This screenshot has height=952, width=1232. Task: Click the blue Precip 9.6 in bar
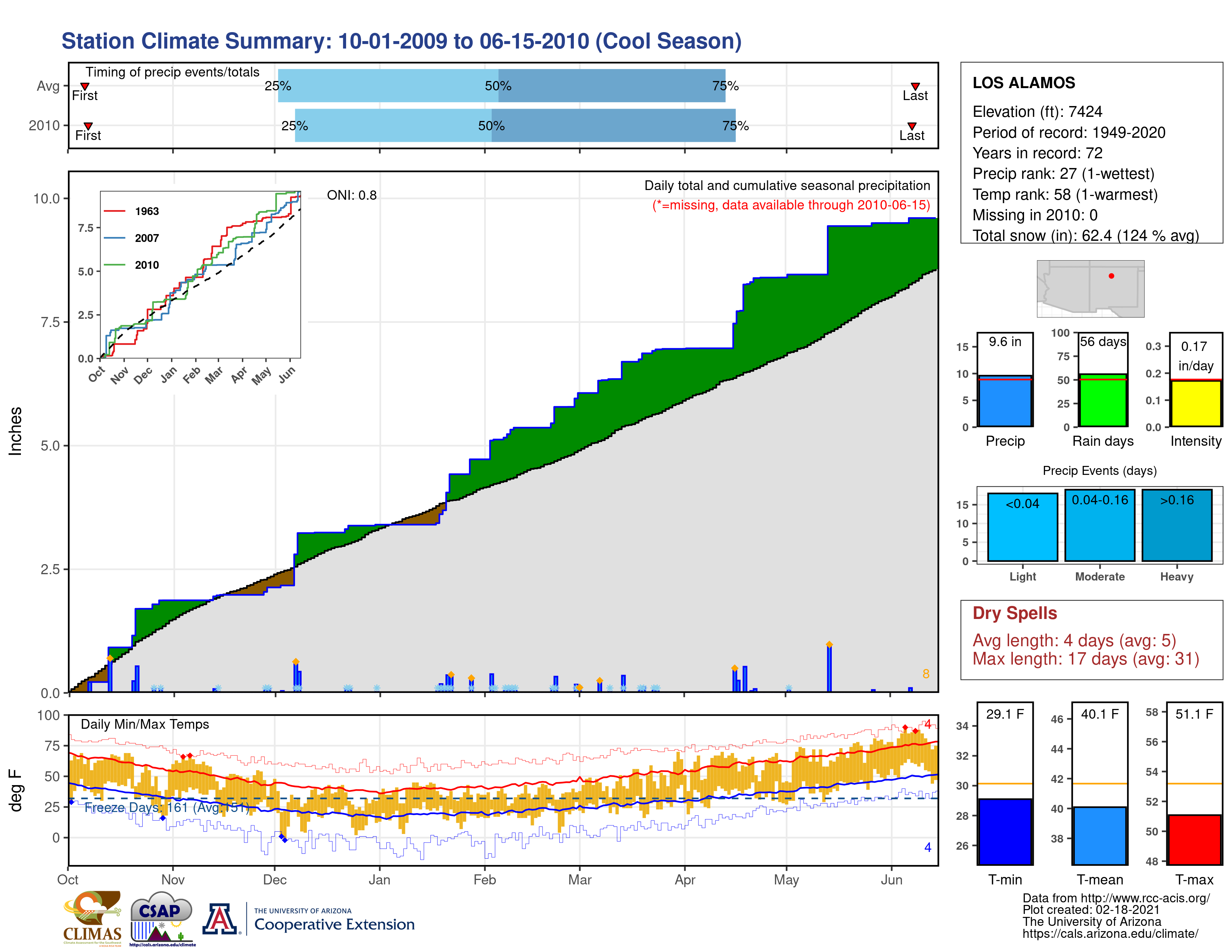pyautogui.click(x=1005, y=401)
